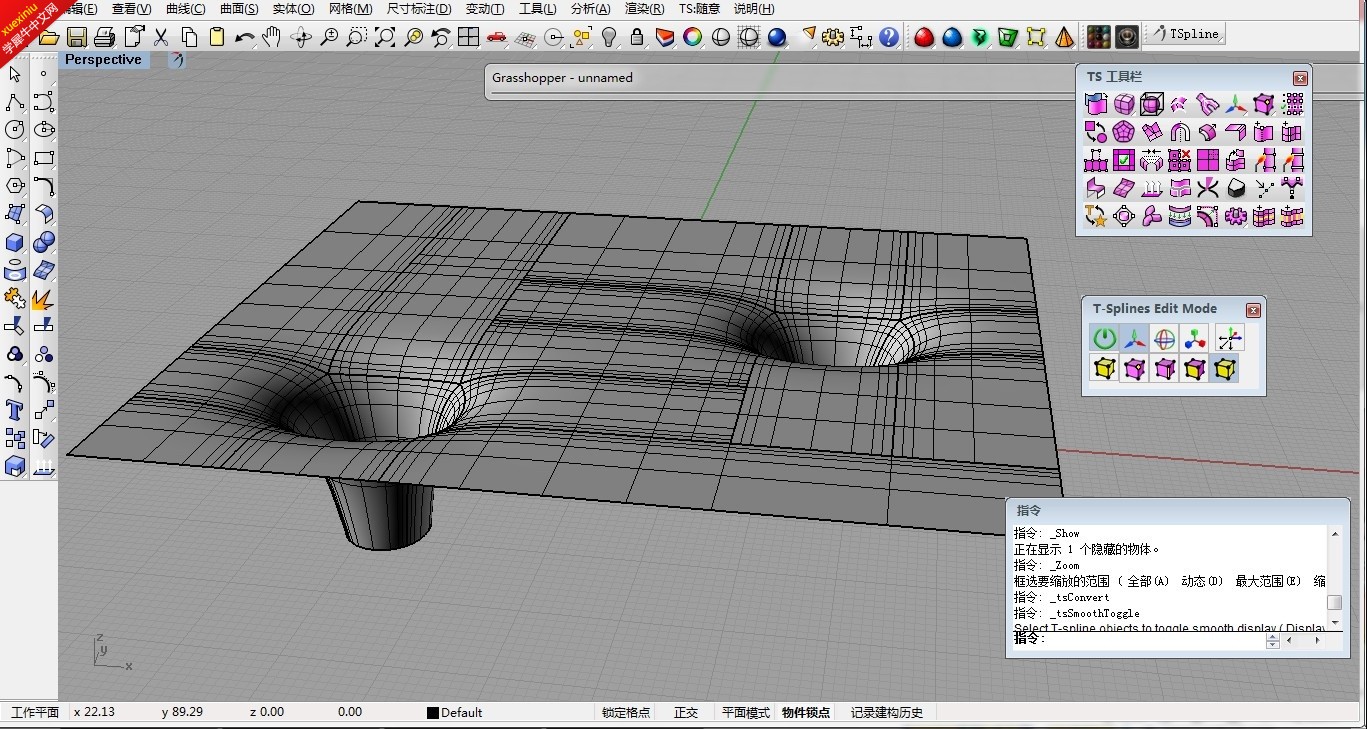The width and height of the screenshot is (1367, 729).
Task: Open the TS:随意 menu
Action: 699,9
